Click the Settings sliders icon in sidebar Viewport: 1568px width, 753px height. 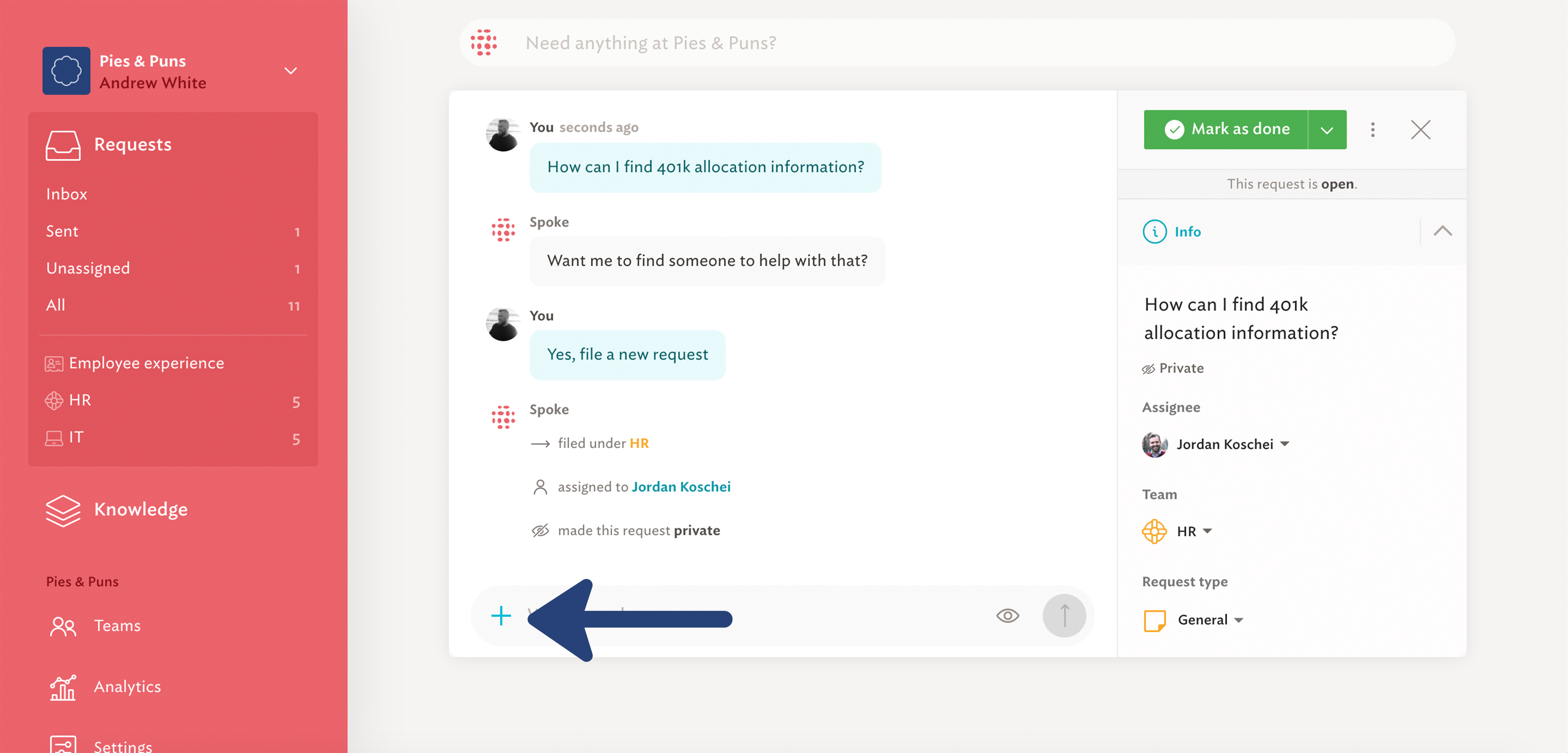point(63,745)
